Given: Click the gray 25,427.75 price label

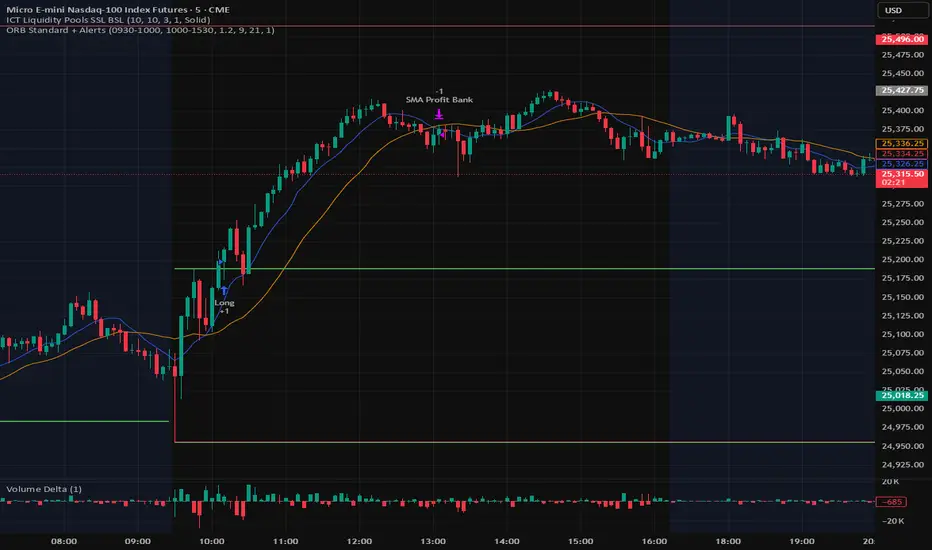Looking at the screenshot, I should click(x=902, y=90).
